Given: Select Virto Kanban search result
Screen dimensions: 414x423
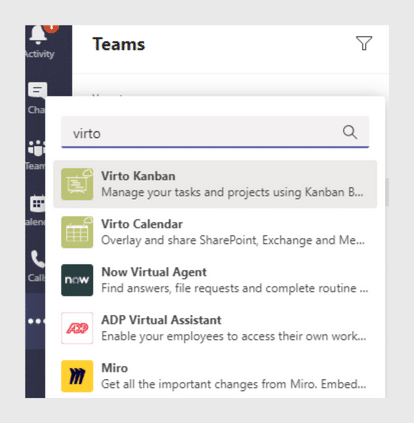Looking at the screenshot, I should [x=215, y=184].
